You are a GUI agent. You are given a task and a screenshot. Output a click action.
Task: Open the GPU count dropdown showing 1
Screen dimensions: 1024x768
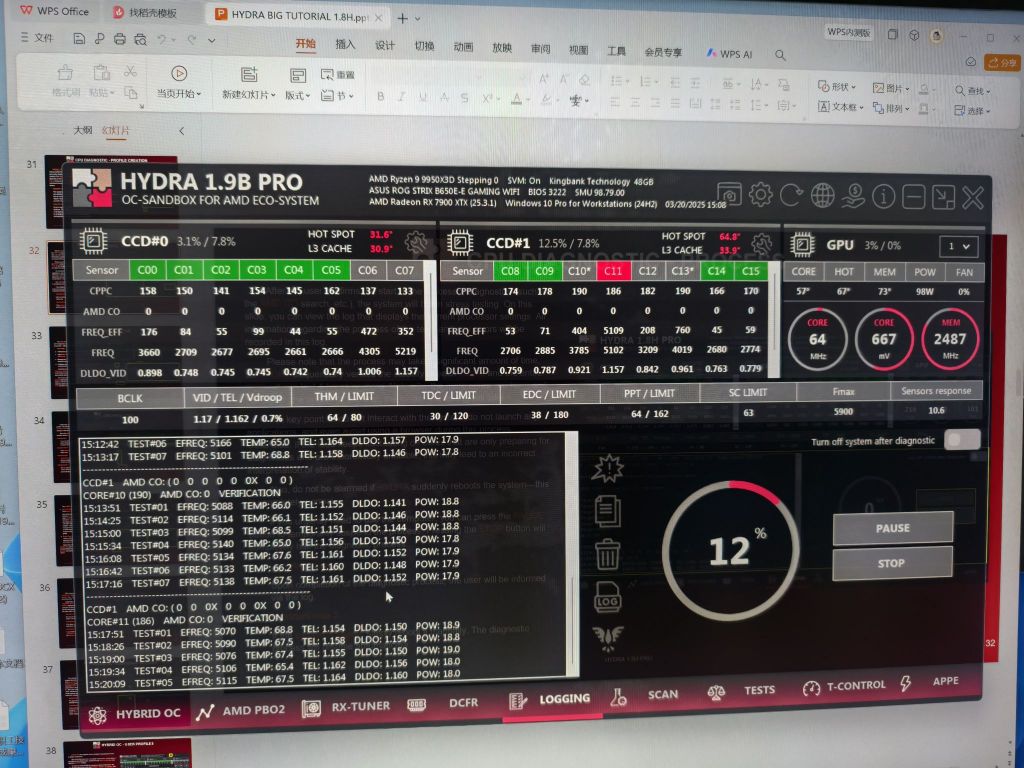(958, 246)
